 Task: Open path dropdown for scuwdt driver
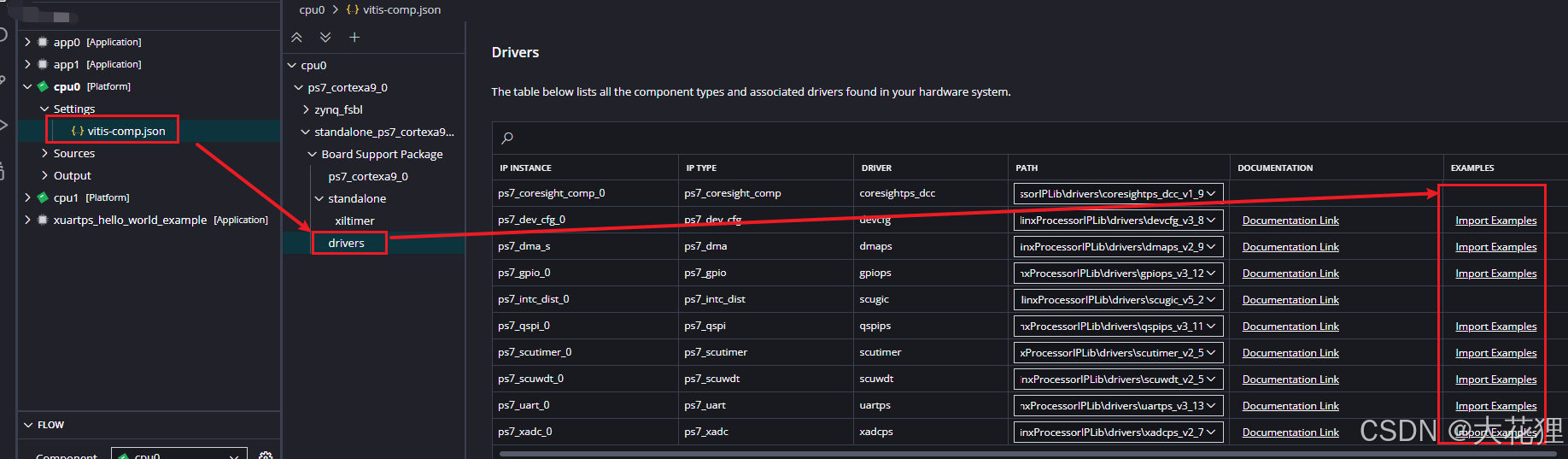click(x=1118, y=380)
